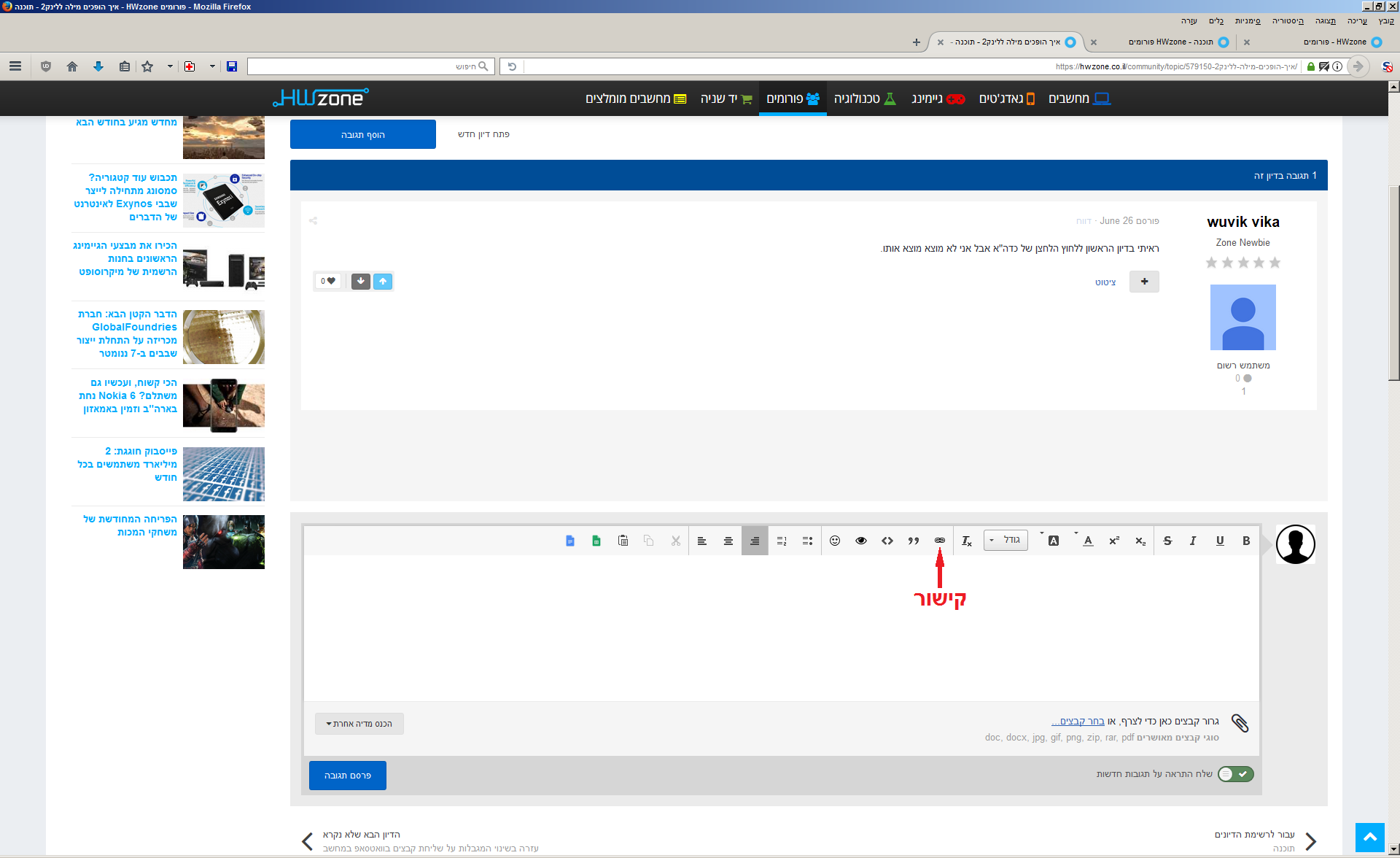Click the remove formatting icon
The image size is (1400, 858).
pos(966,541)
